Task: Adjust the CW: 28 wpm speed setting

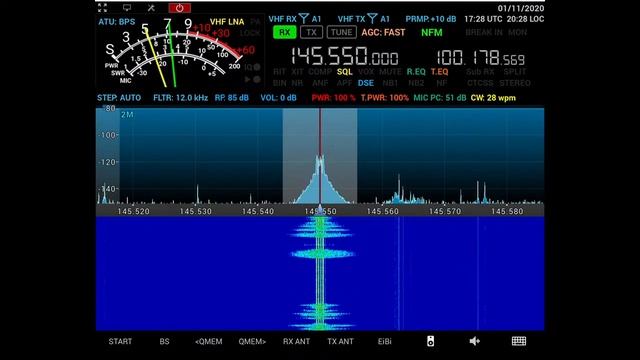Action: [x=493, y=98]
